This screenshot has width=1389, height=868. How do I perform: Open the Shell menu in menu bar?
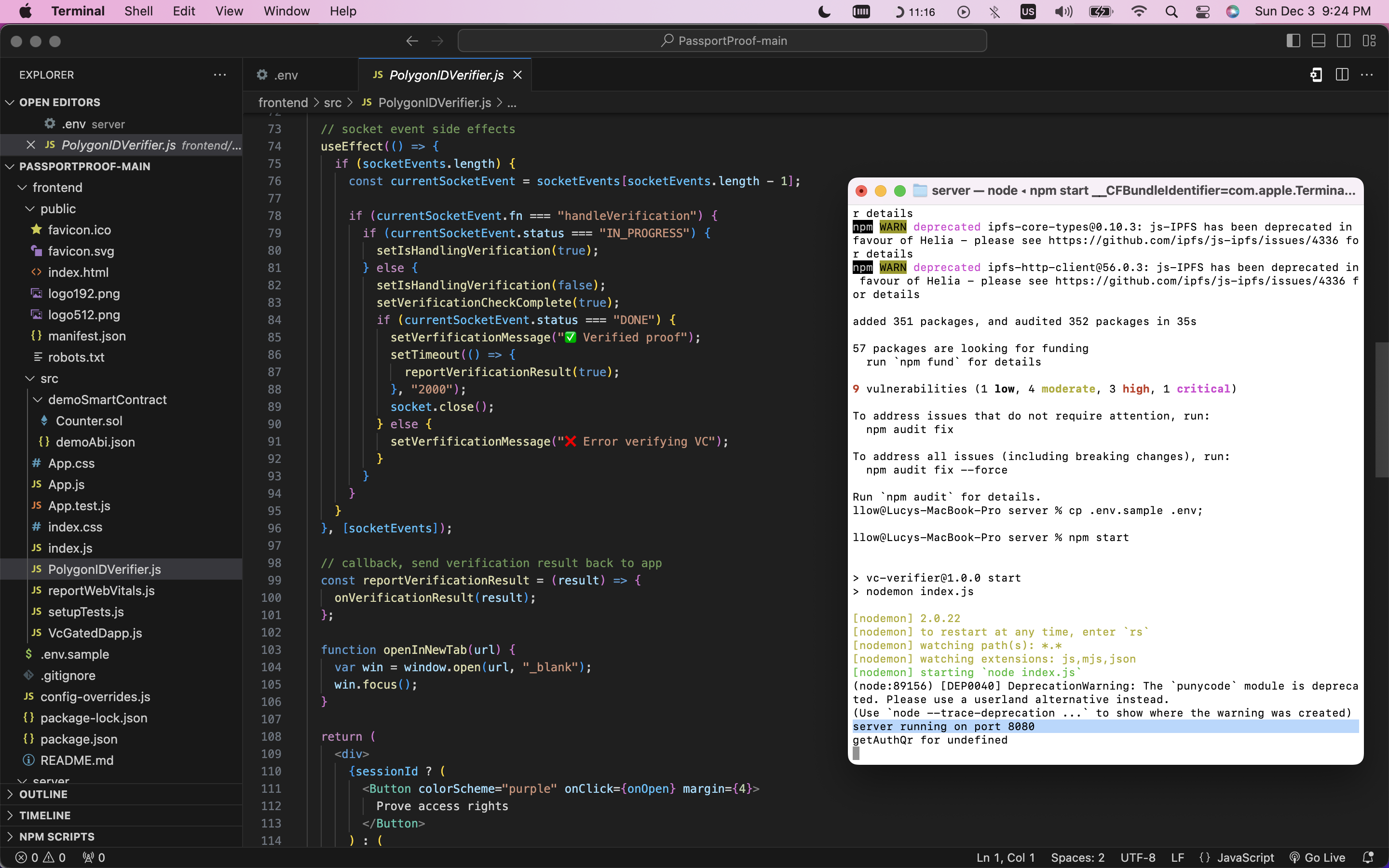point(138,12)
